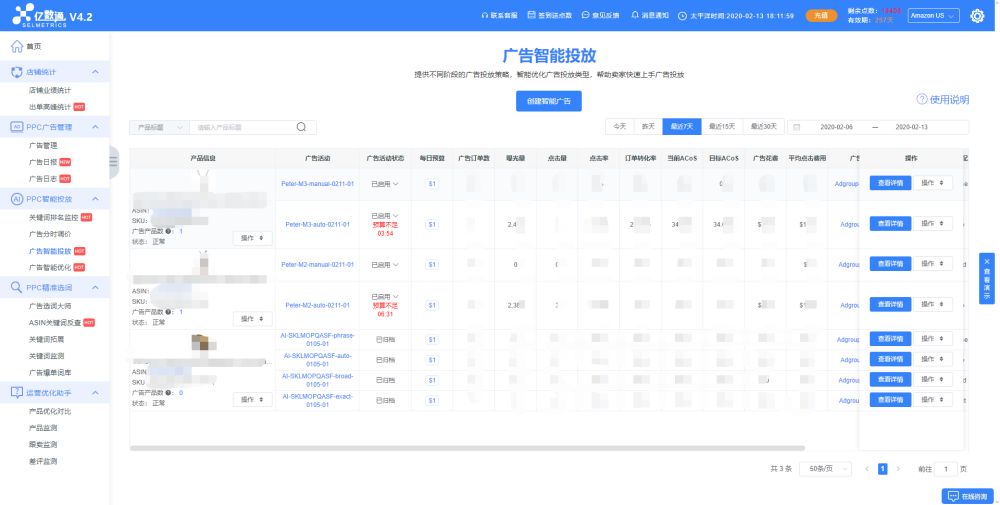
Task: Click the calendar icon in date range picker
Action: point(797,127)
